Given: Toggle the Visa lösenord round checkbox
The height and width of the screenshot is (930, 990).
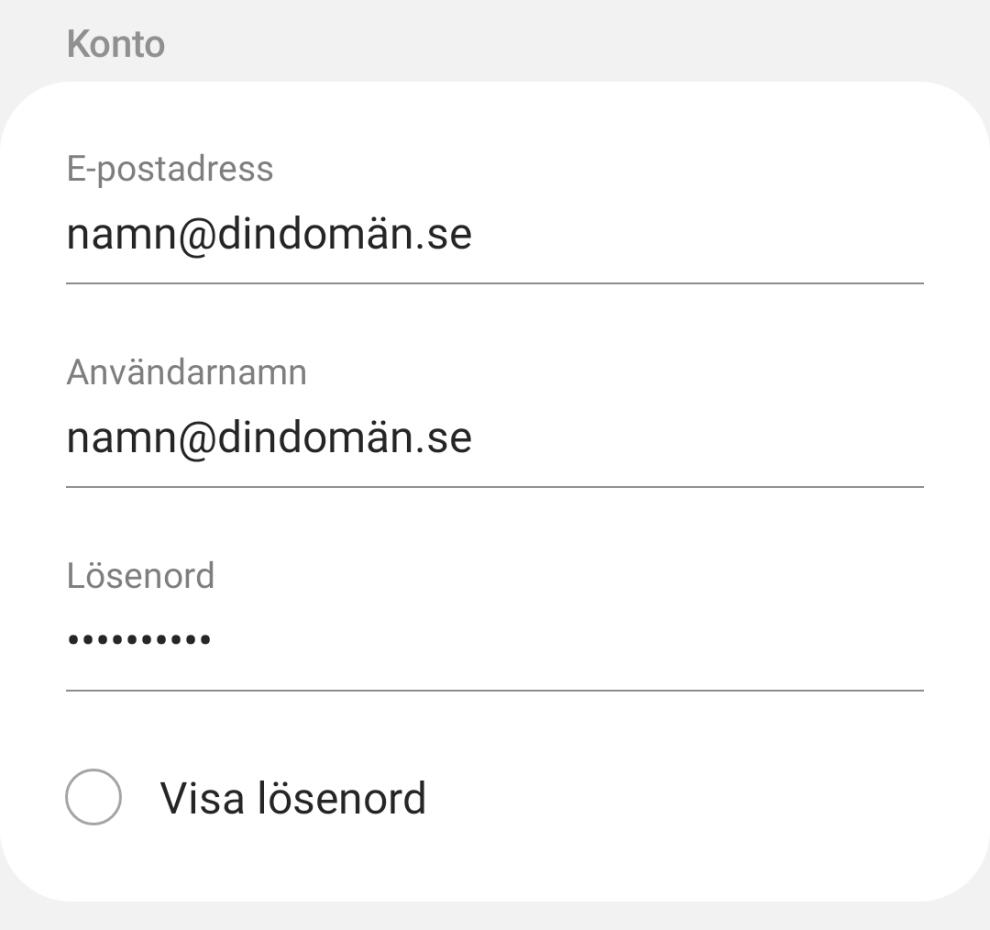Looking at the screenshot, I should [x=93, y=797].
